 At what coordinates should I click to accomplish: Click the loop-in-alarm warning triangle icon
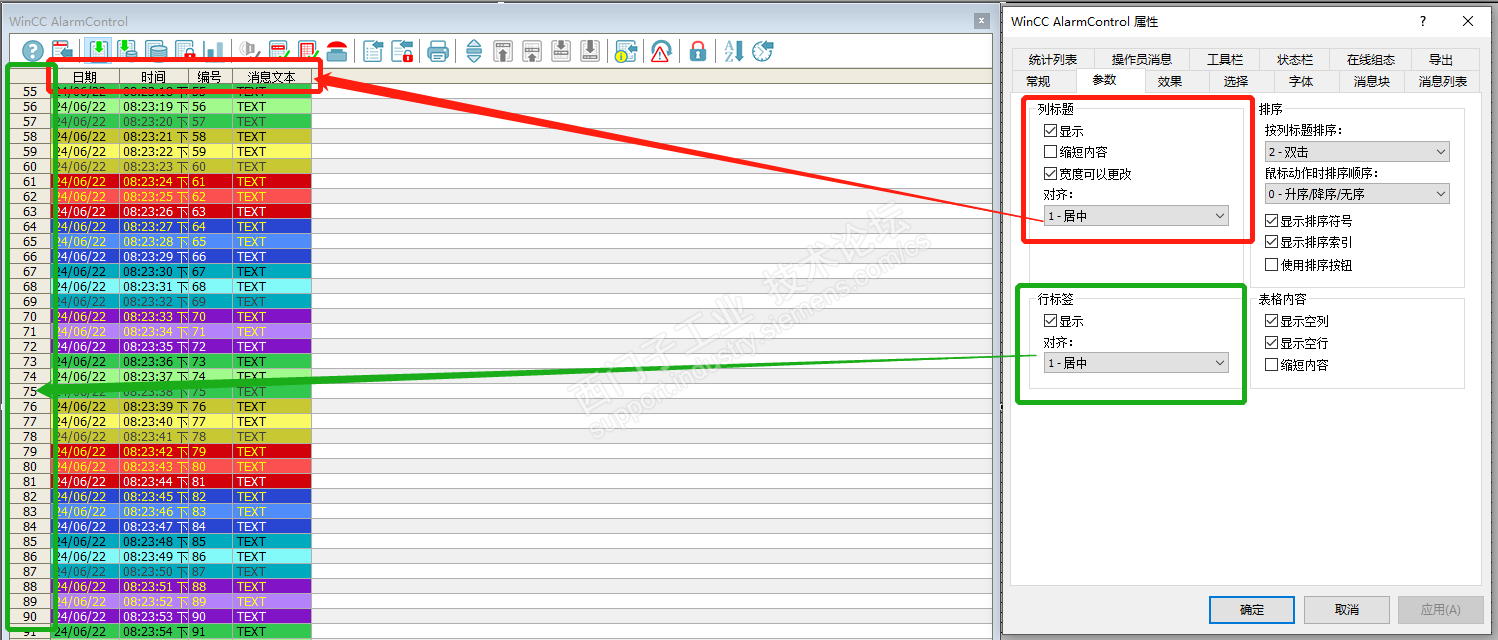(x=661, y=51)
